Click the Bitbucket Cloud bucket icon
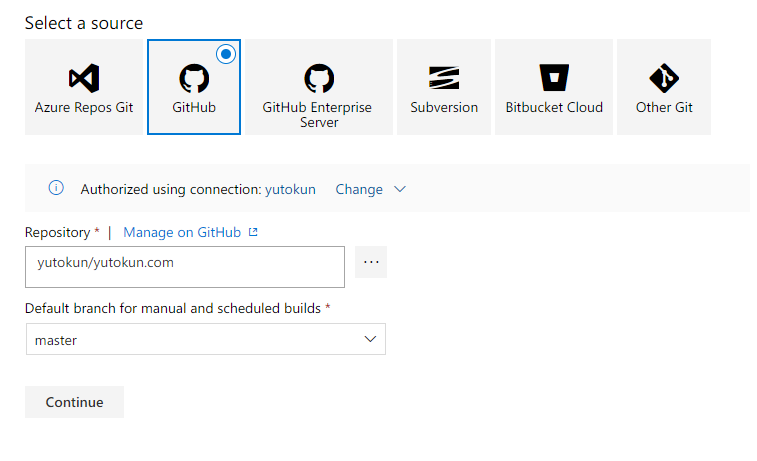Image resolution: width=757 pixels, height=461 pixels. pos(554,78)
